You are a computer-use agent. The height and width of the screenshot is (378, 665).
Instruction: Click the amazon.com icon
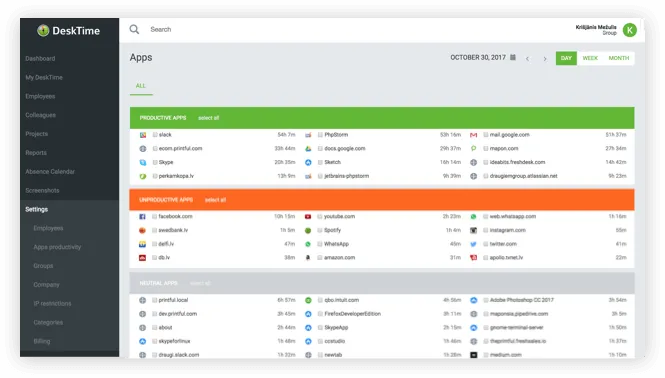coord(308,258)
